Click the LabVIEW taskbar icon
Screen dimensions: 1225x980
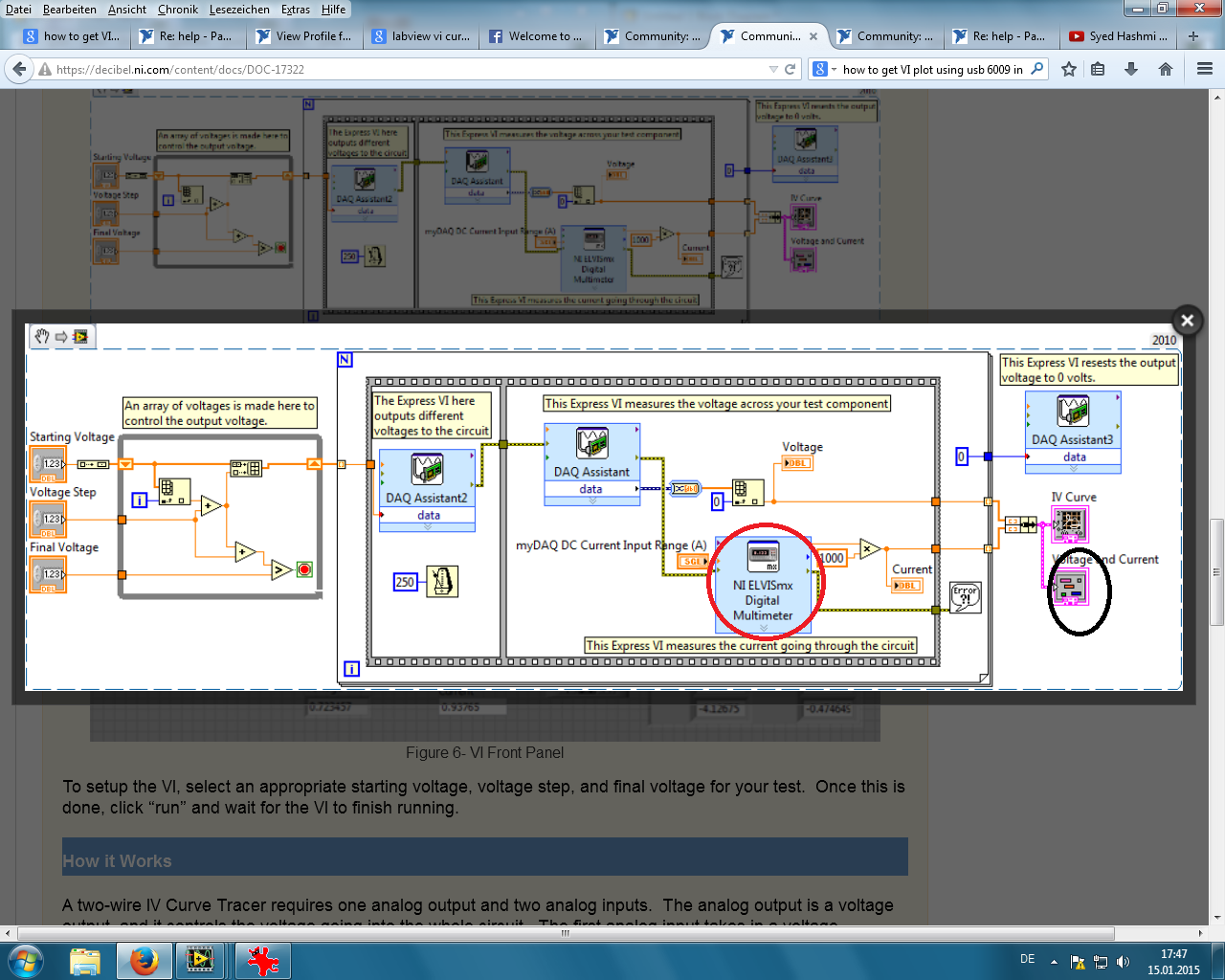click(200, 961)
